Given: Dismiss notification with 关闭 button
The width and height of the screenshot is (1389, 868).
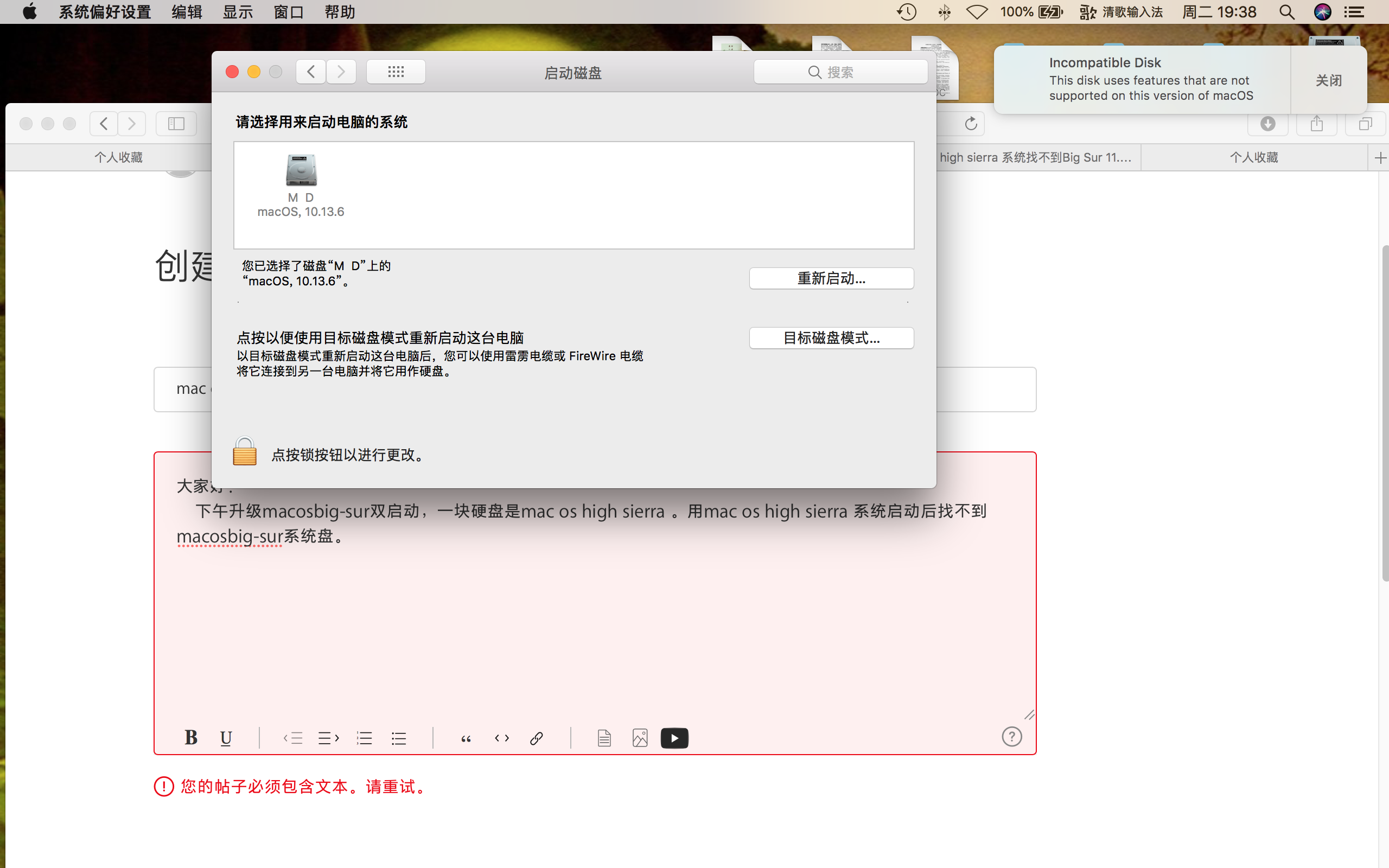Looking at the screenshot, I should coord(1329,80).
